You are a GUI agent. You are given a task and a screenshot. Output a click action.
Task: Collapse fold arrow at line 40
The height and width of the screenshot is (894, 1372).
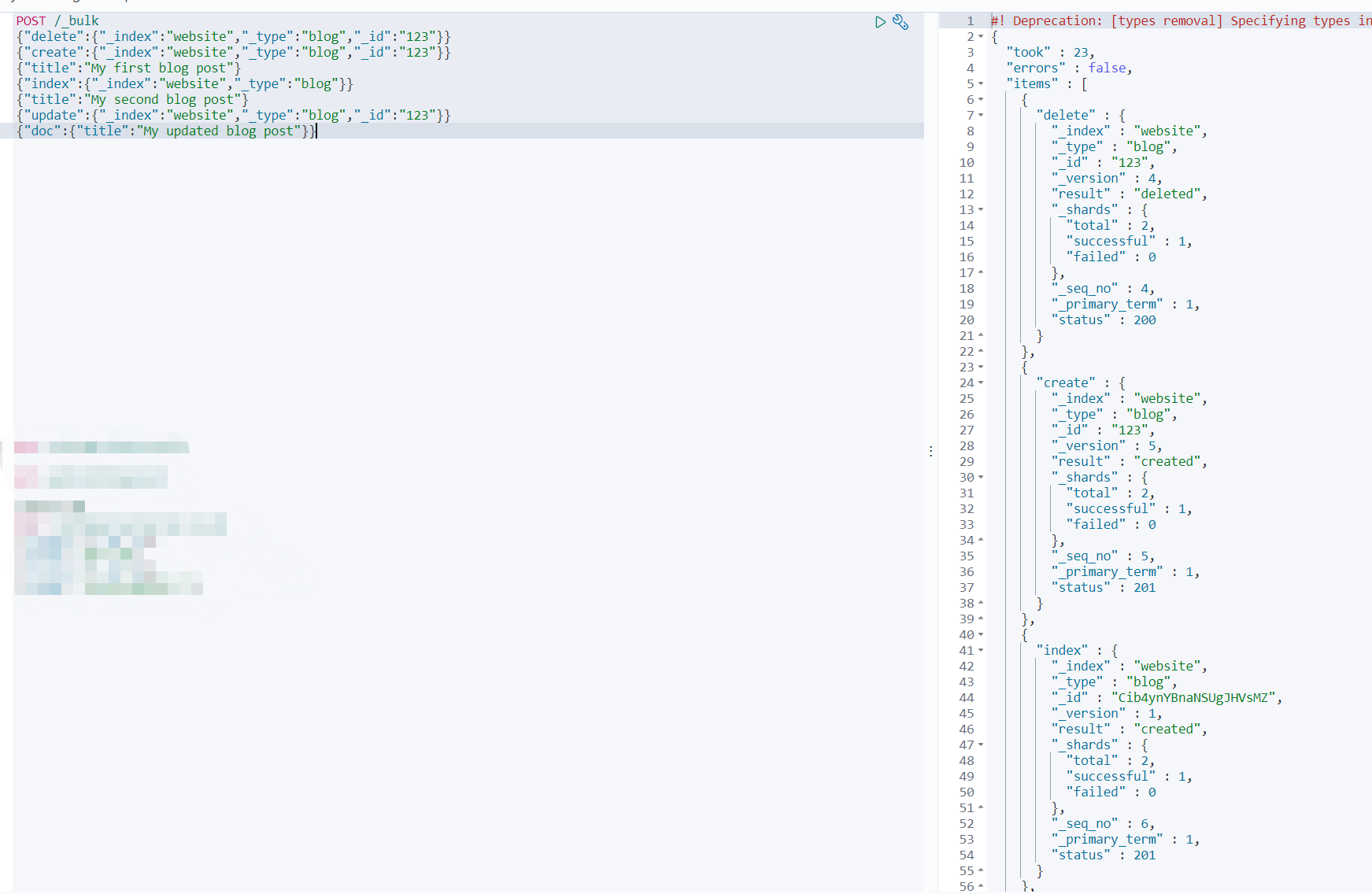click(x=981, y=634)
